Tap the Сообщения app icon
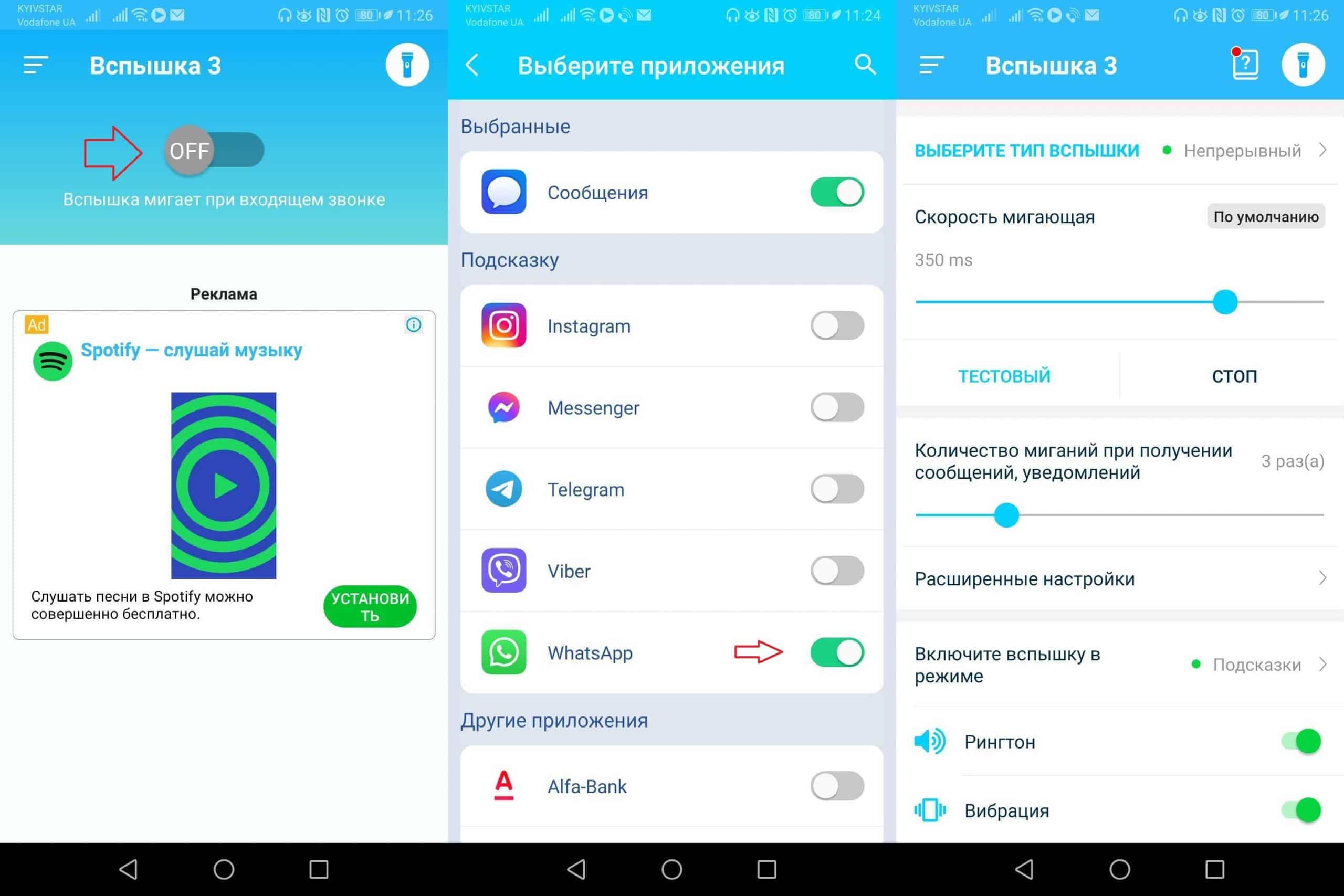 pyautogui.click(x=503, y=192)
